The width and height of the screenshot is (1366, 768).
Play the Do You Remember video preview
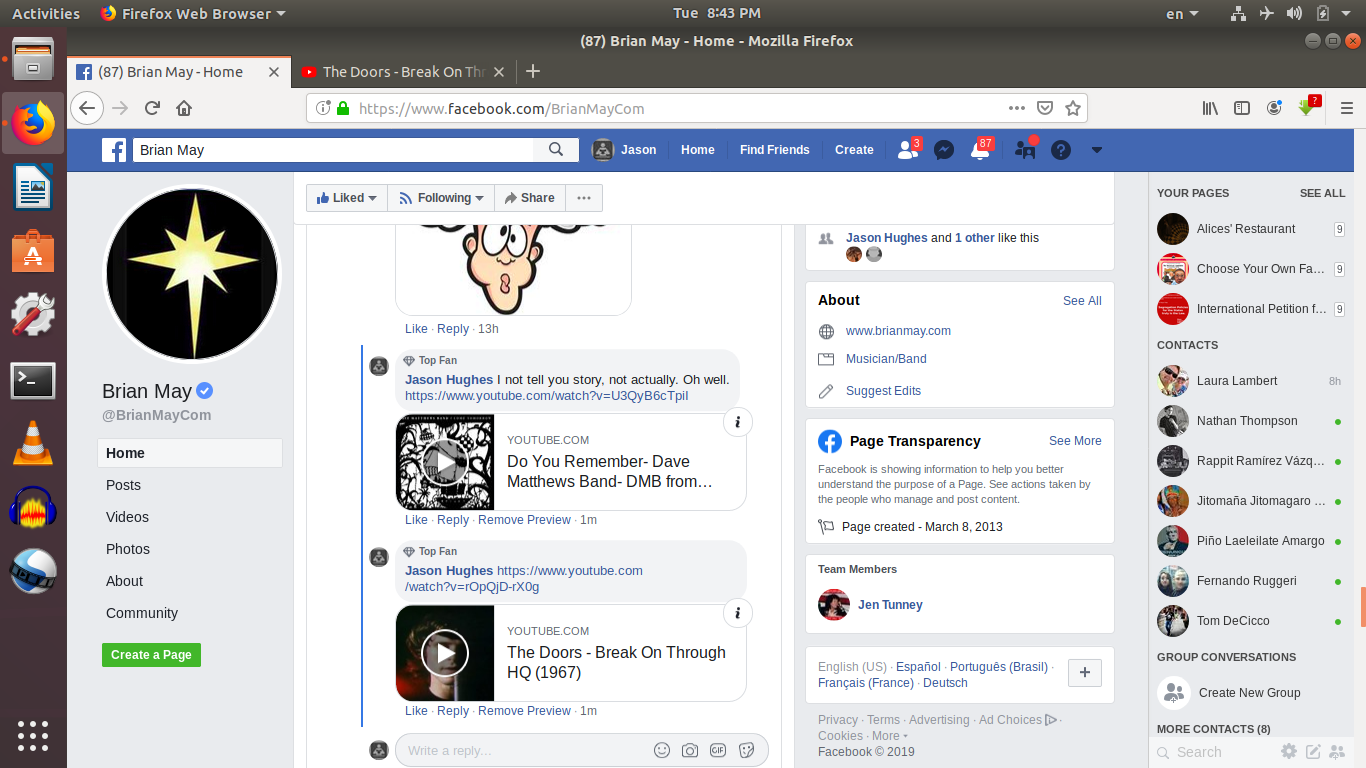coord(445,462)
